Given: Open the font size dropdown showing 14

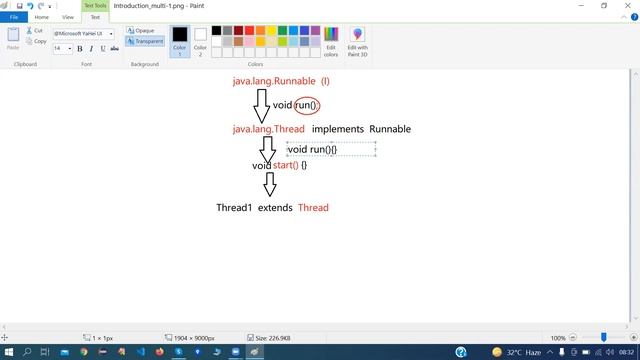Looking at the screenshot, I should pos(69,49).
